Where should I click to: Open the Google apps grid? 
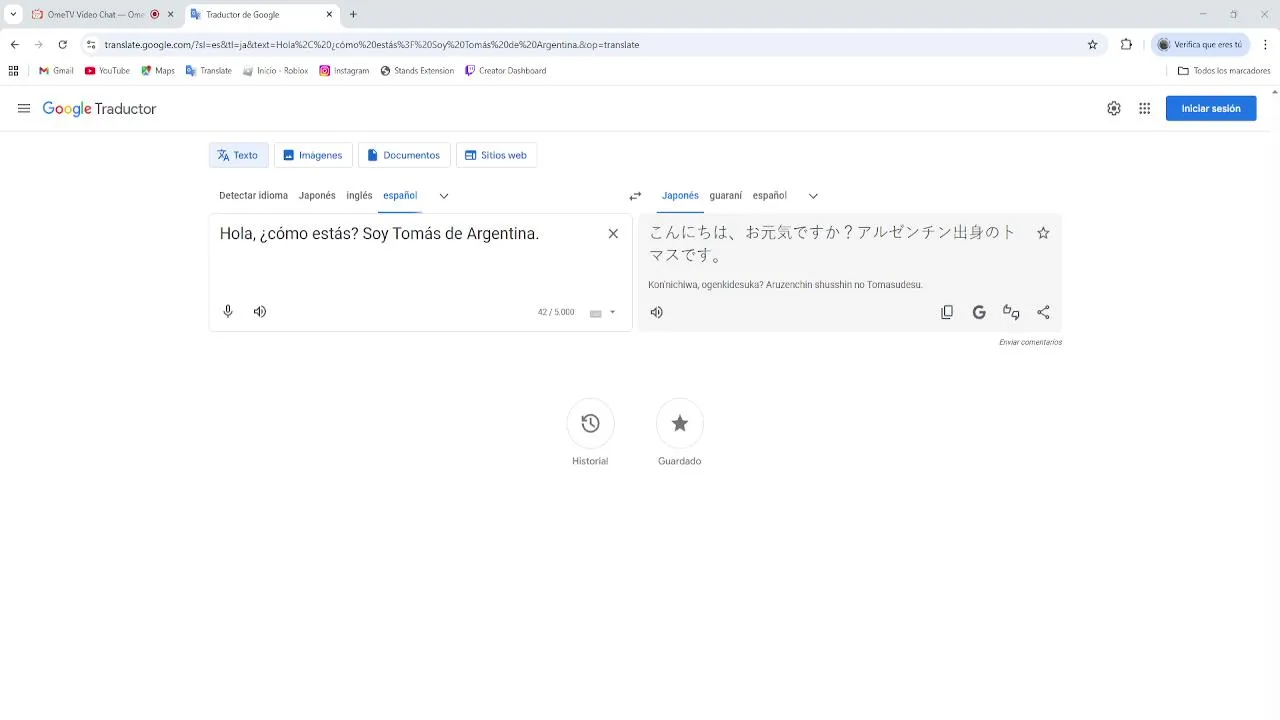[x=1145, y=109]
